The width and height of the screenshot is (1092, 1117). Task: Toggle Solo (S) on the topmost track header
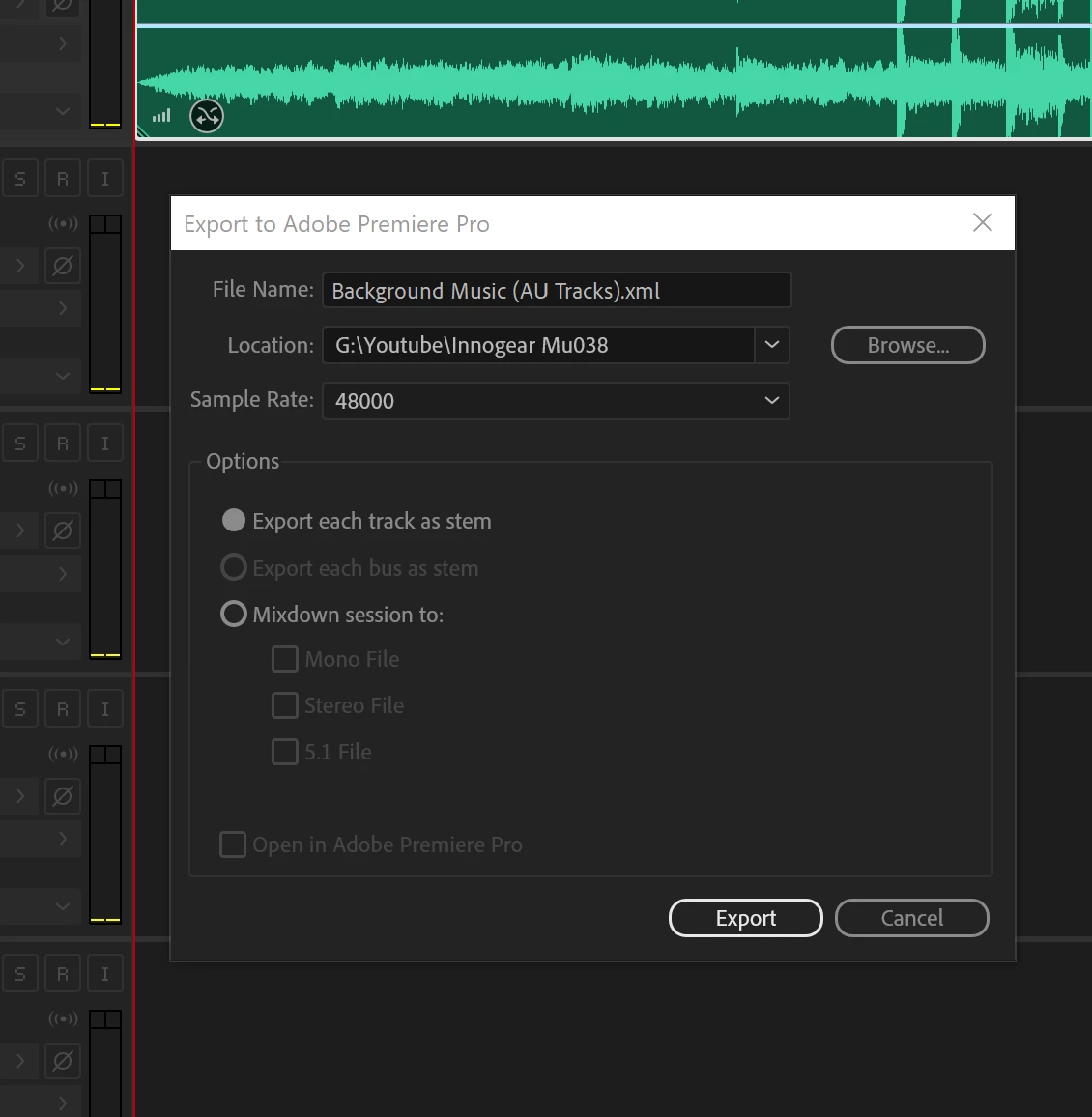20,178
